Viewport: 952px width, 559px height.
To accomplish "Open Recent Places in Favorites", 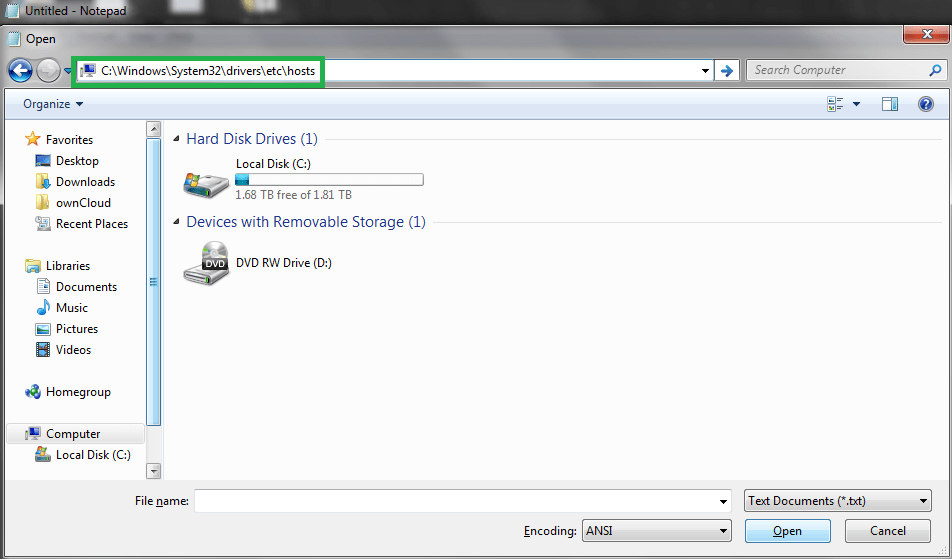I will pyautogui.click(x=92, y=224).
